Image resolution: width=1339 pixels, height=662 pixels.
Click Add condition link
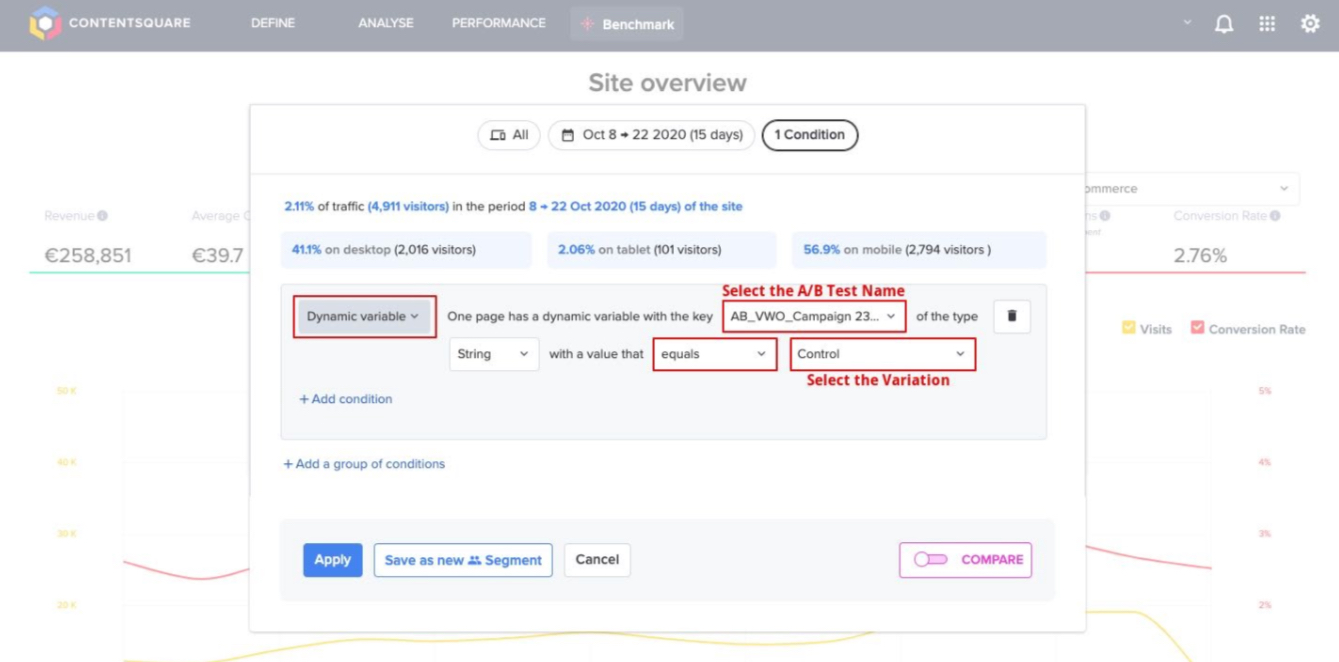(346, 399)
